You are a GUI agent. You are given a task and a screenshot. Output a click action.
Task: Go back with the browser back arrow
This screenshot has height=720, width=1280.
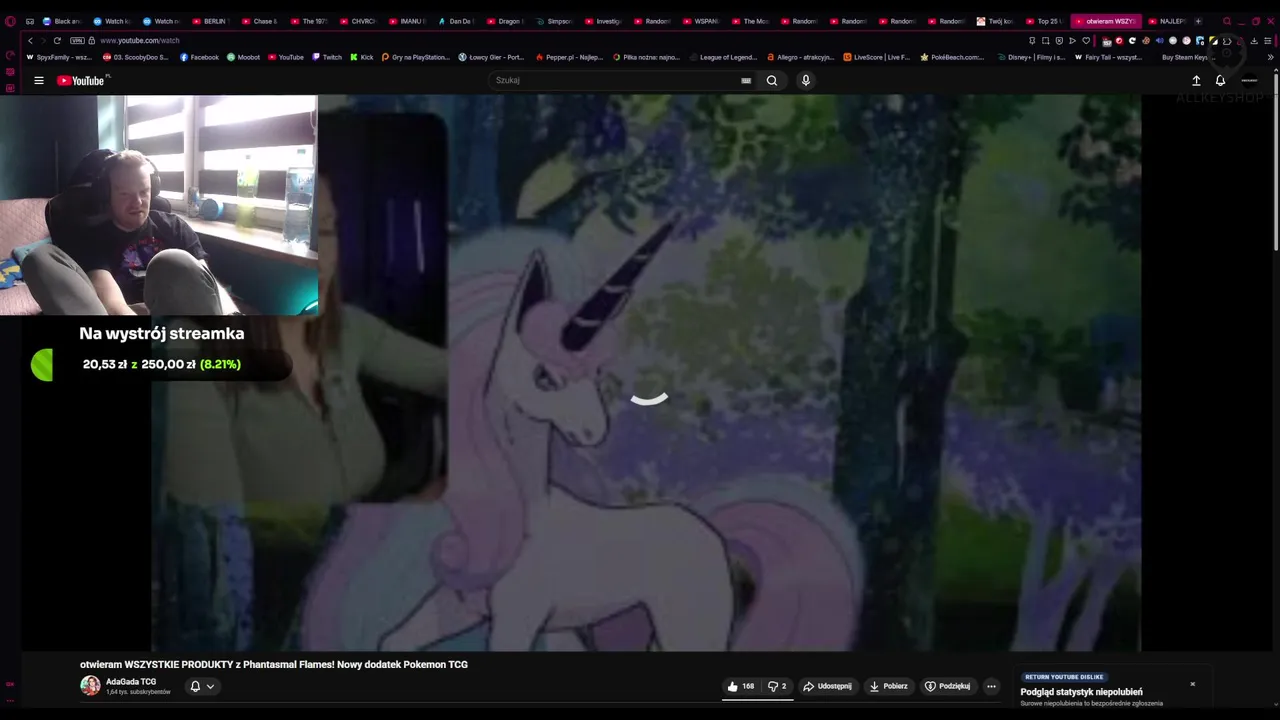[x=30, y=41]
